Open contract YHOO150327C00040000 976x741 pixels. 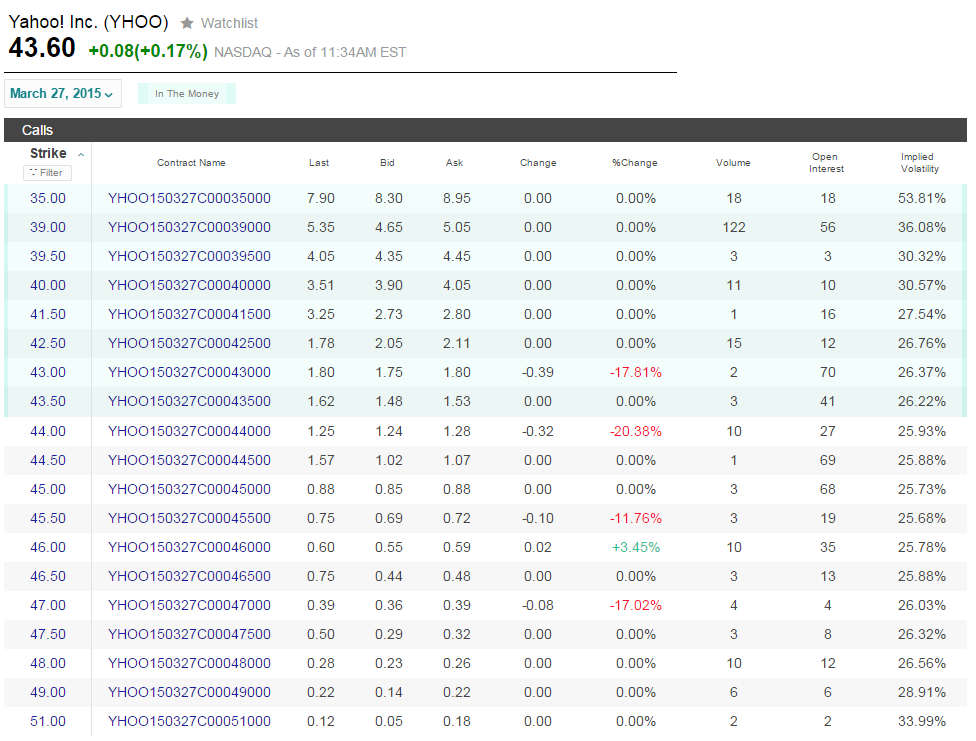189,285
